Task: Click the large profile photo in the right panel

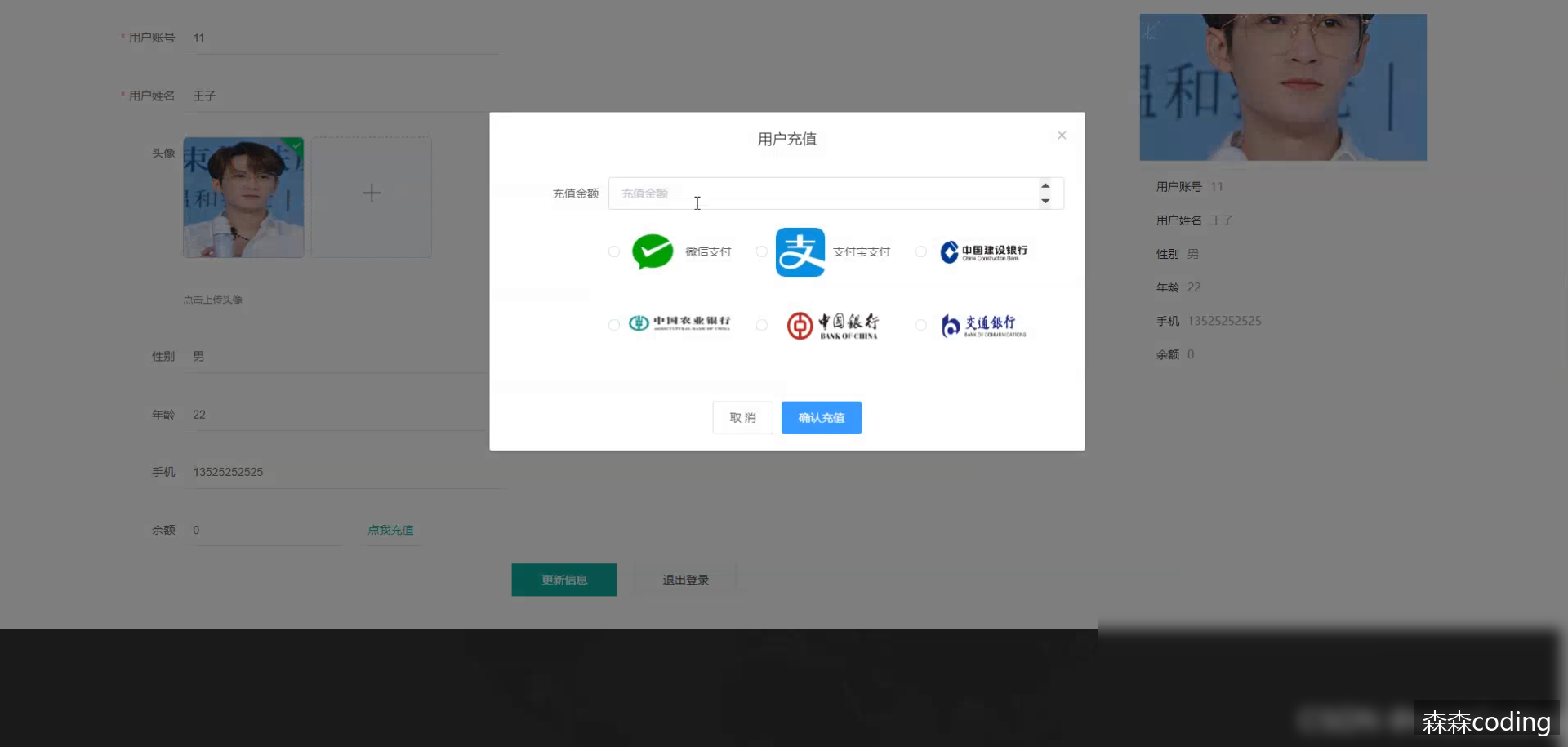Action: click(x=1283, y=87)
